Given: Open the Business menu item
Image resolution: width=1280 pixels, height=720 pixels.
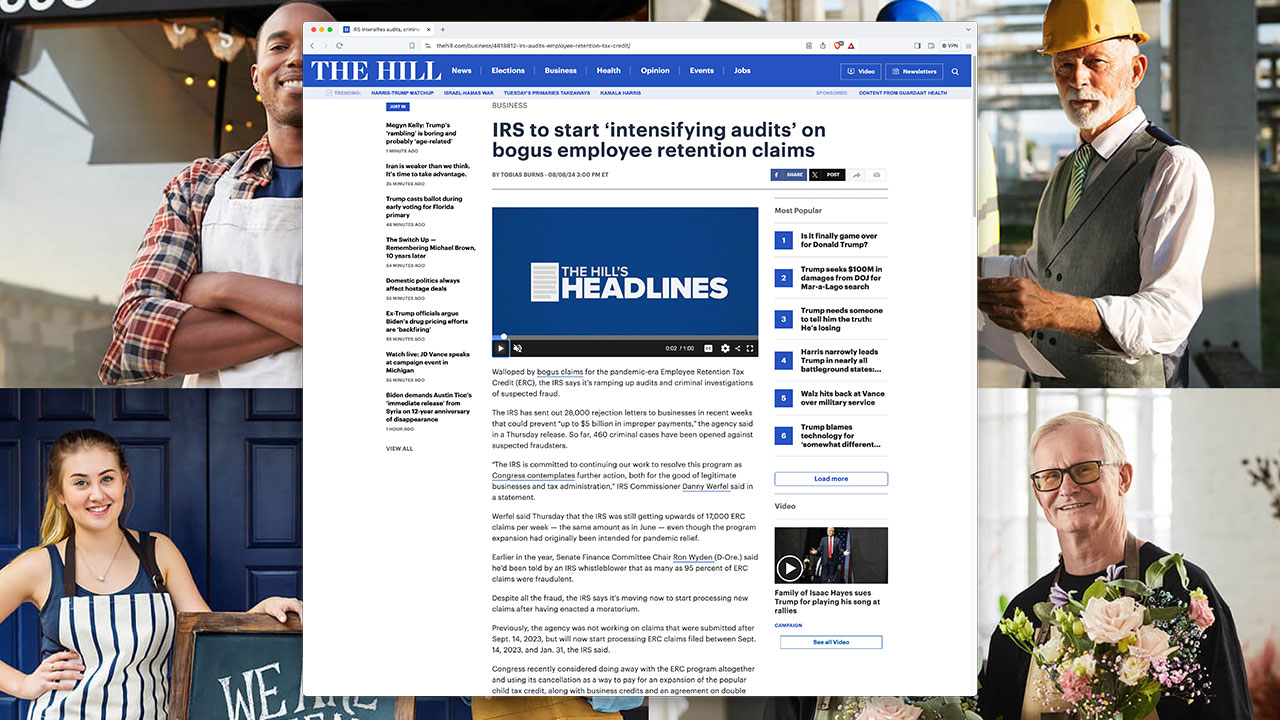Looking at the screenshot, I should [561, 71].
